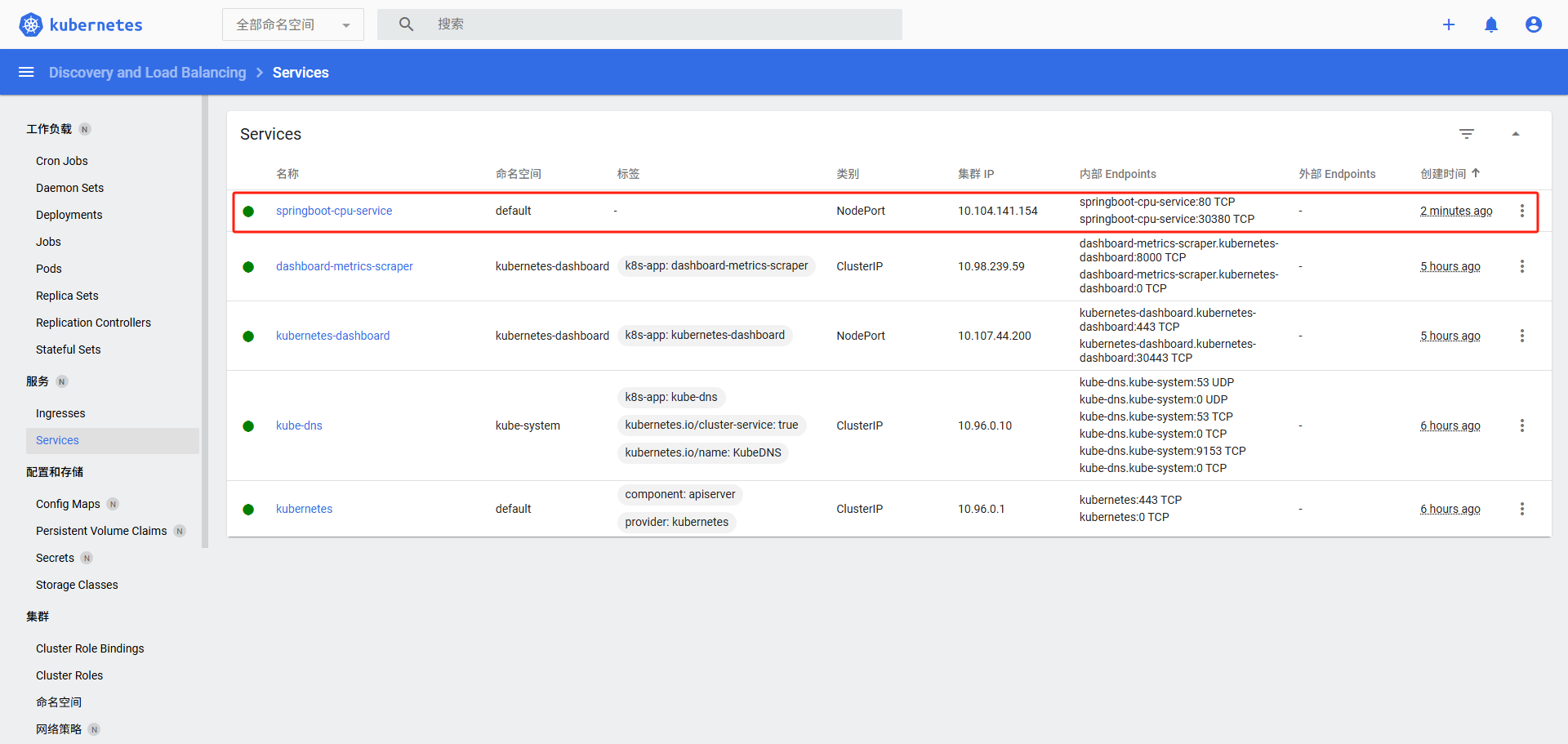Click component: apiserver label chip

click(680, 494)
